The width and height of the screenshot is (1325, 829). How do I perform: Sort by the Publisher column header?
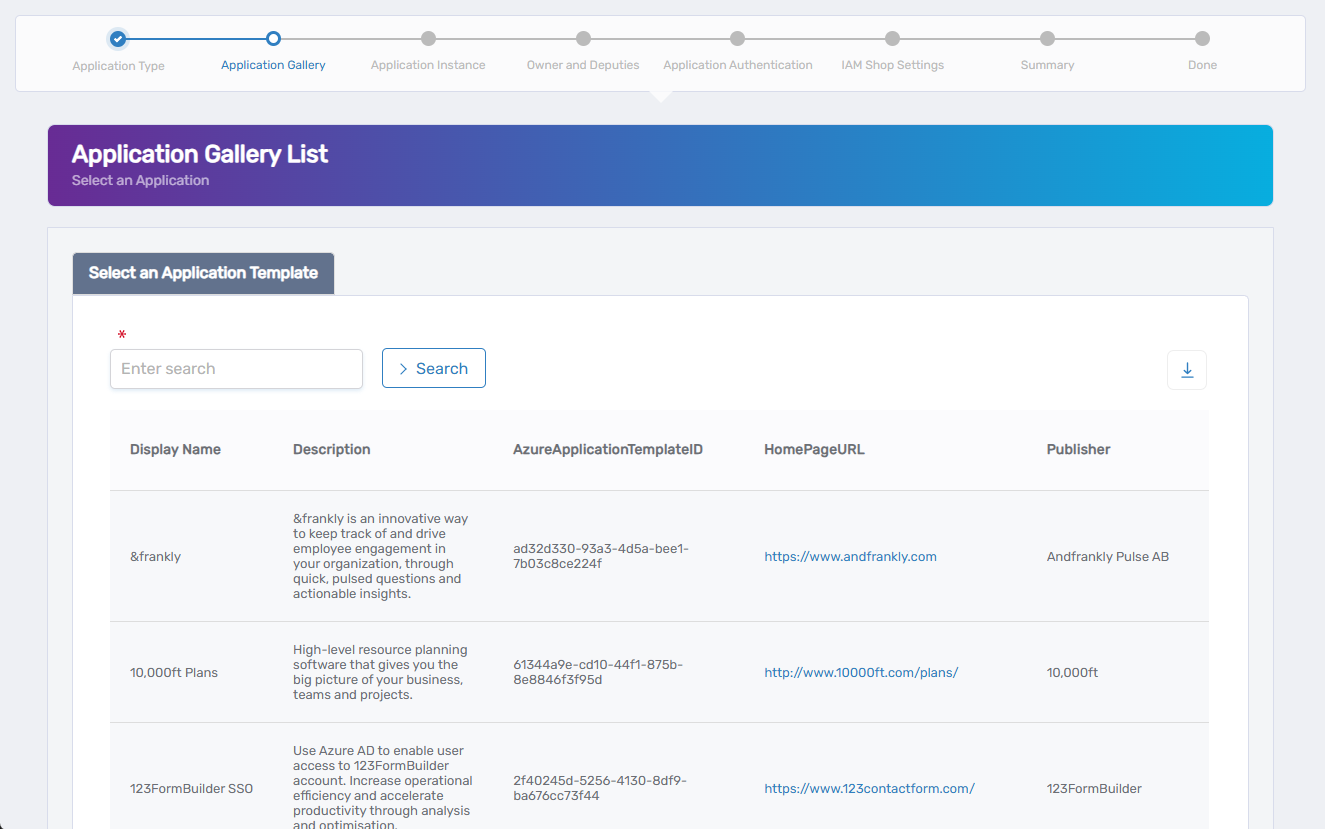point(1078,449)
